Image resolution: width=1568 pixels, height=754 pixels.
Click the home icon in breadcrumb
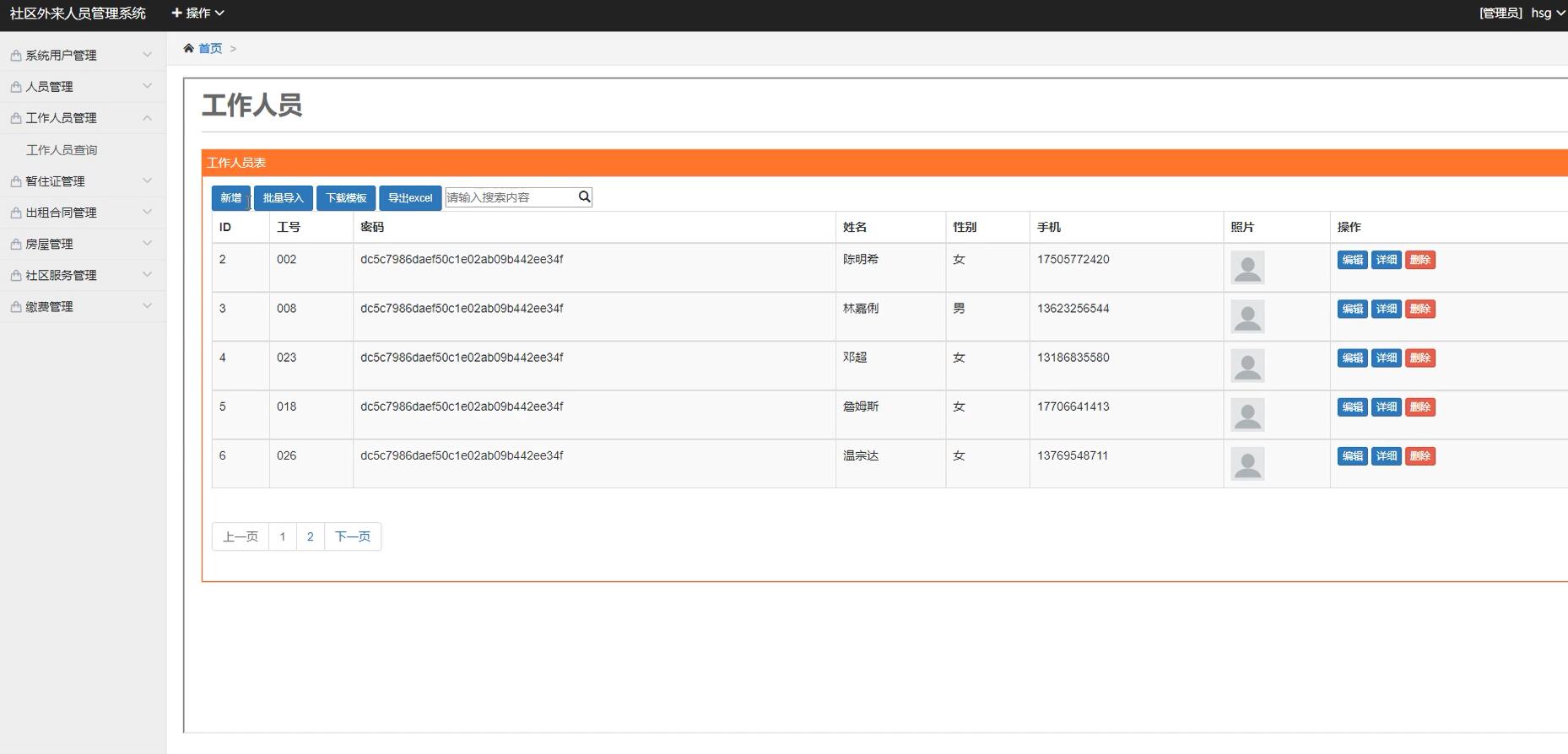pyautogui.click(x=188, y=49)
